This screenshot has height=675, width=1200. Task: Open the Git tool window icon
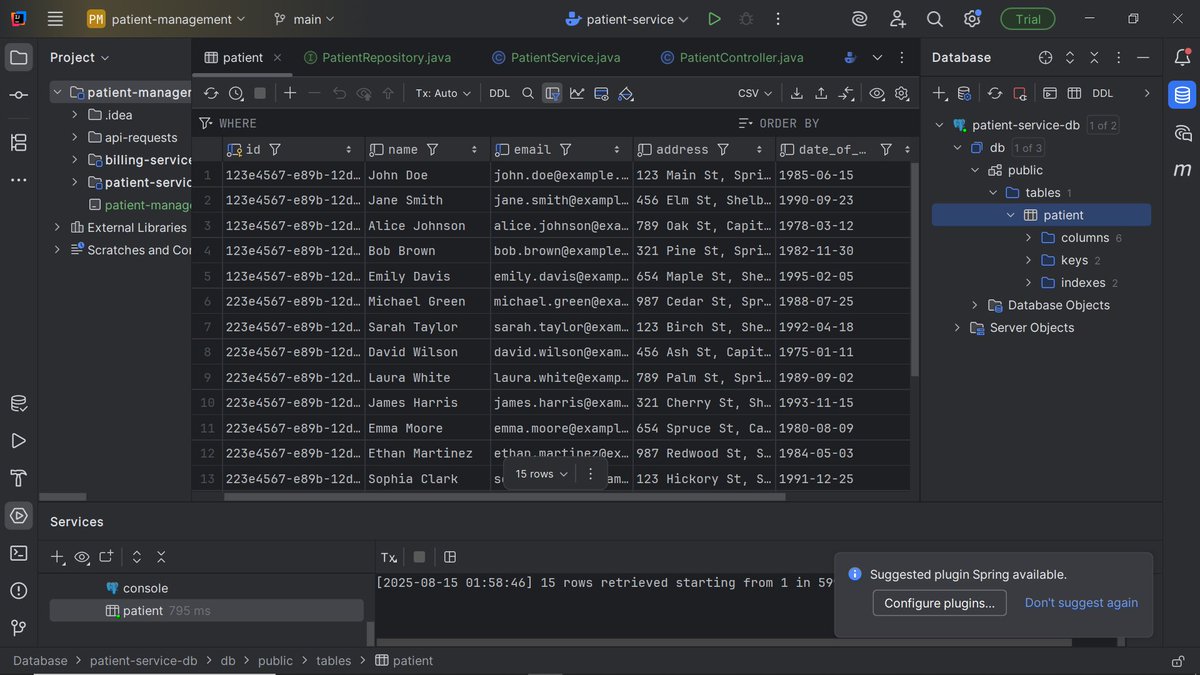pyautogui.click(x=18, y=628)
